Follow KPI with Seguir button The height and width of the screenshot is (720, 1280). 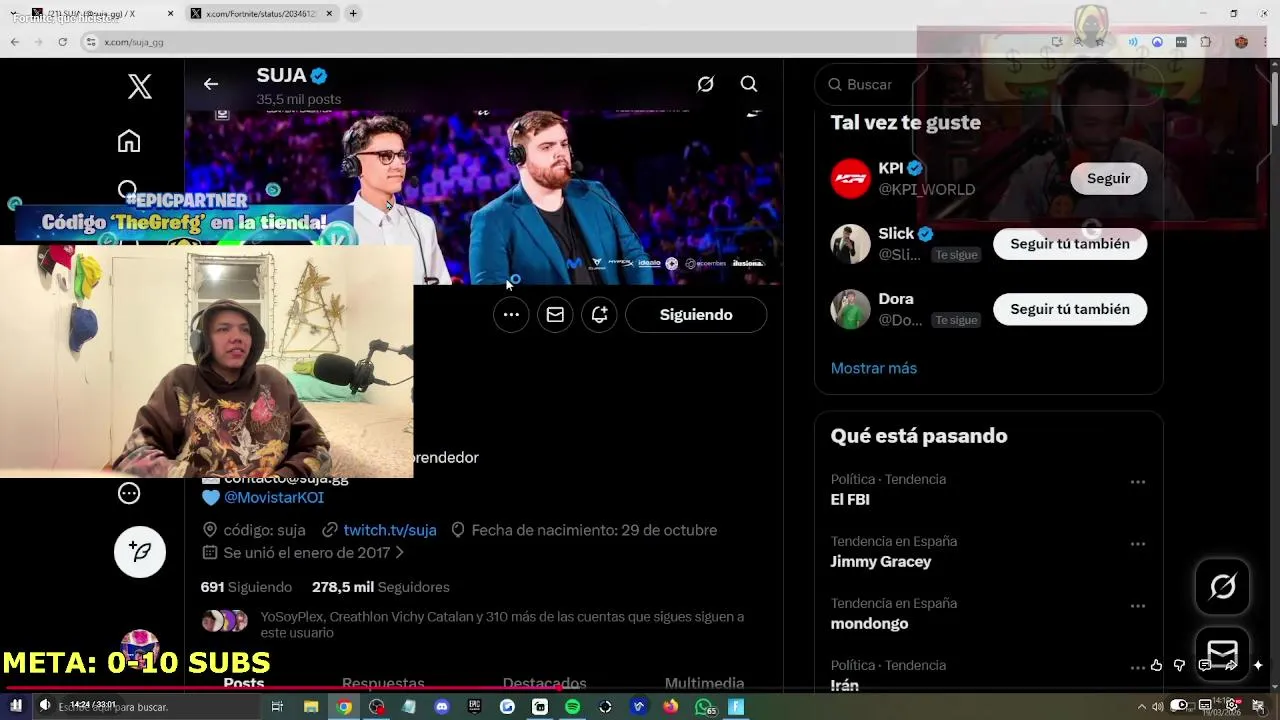[1108, 178]
